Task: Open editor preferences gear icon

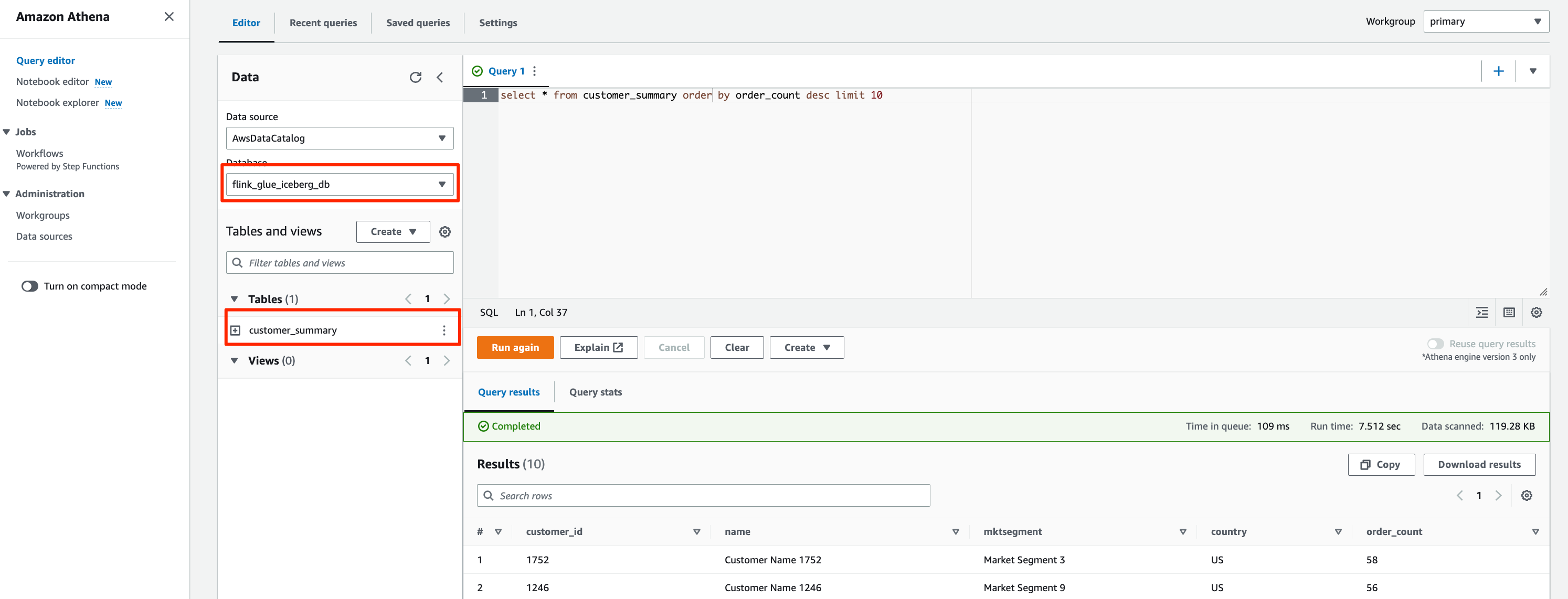Action: (x=1537, y=313)
